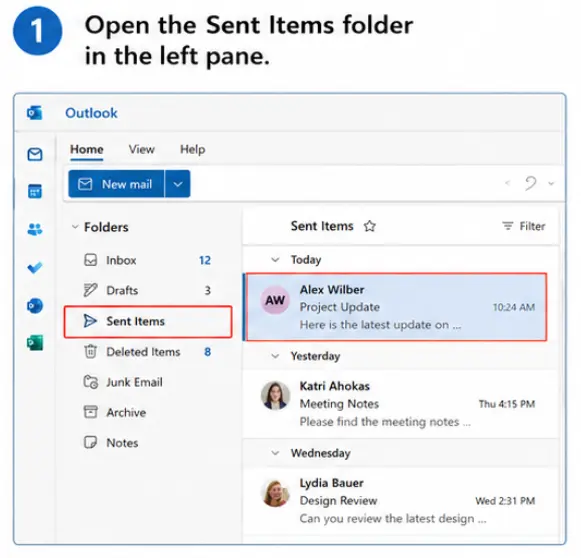
Task: Switch to the View tab
Action: coord(142,149)
